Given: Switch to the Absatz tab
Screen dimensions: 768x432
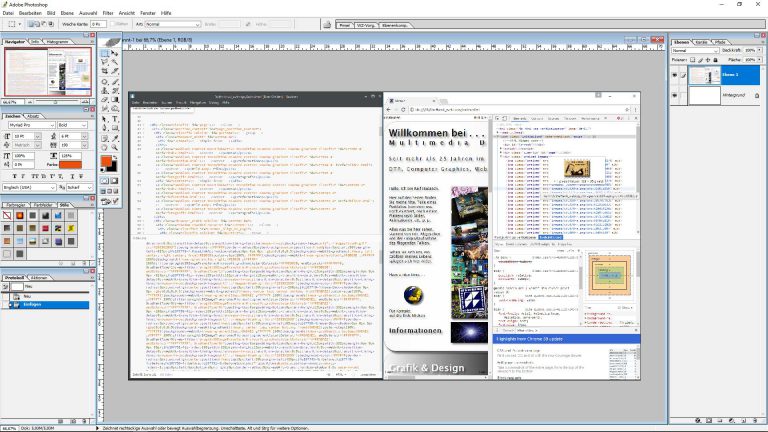Looking at the screenshot, I should coord(33,117).
